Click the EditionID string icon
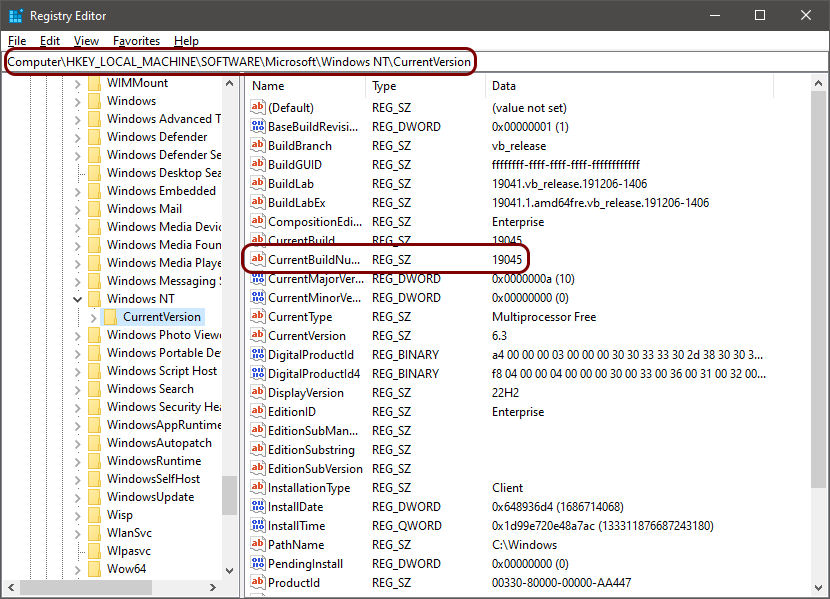 click(x=258, y=411)
